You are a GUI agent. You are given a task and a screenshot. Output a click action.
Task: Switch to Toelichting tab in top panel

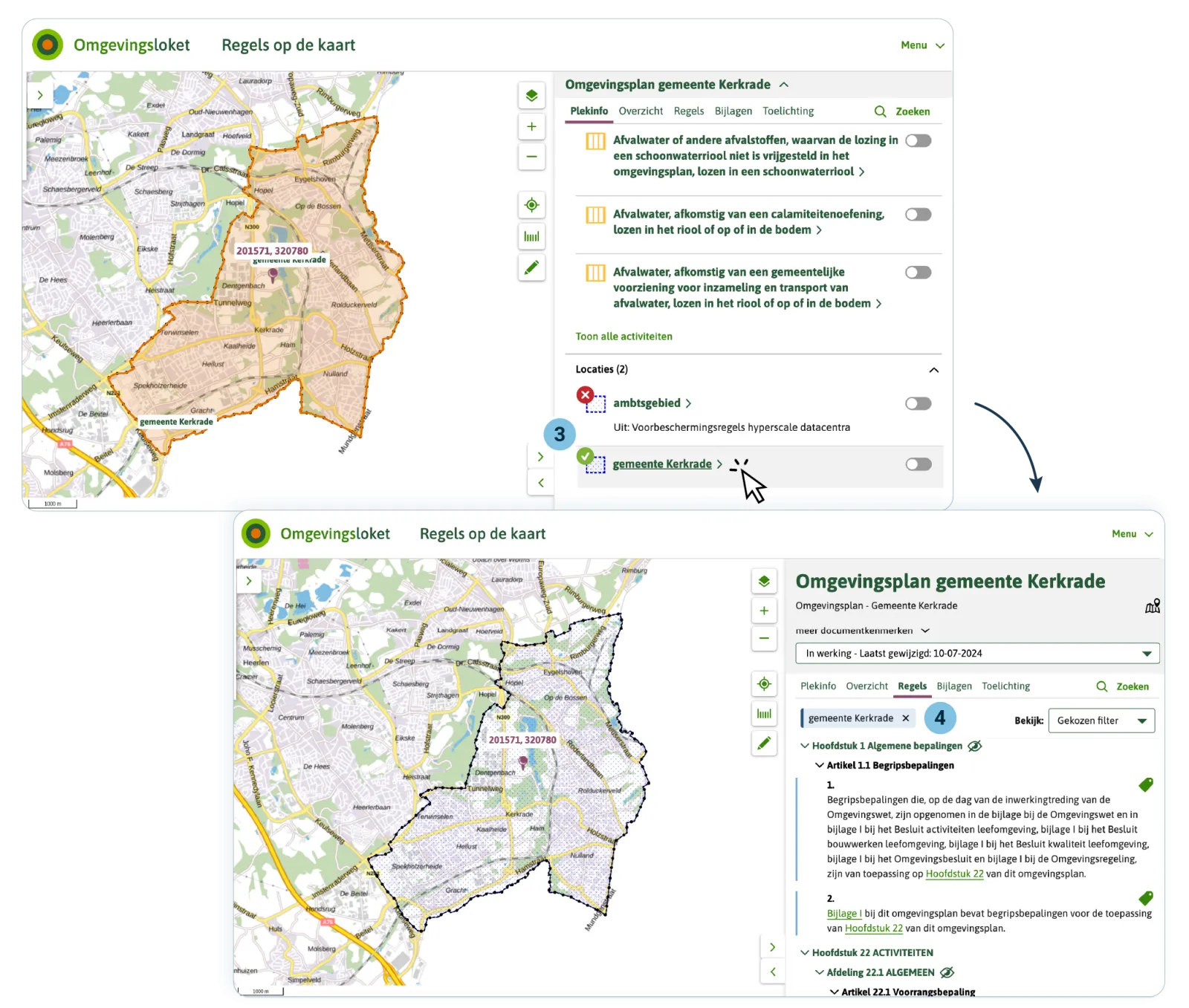click(x=788, y=111)
